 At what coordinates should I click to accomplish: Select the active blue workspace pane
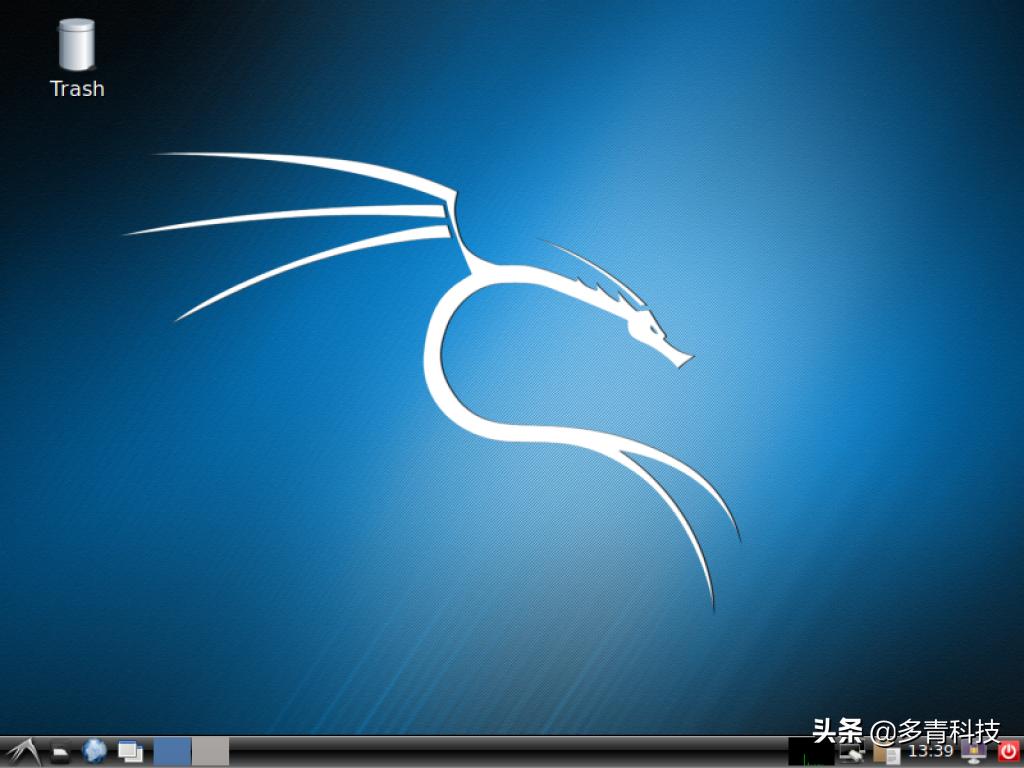click(171, 751)
